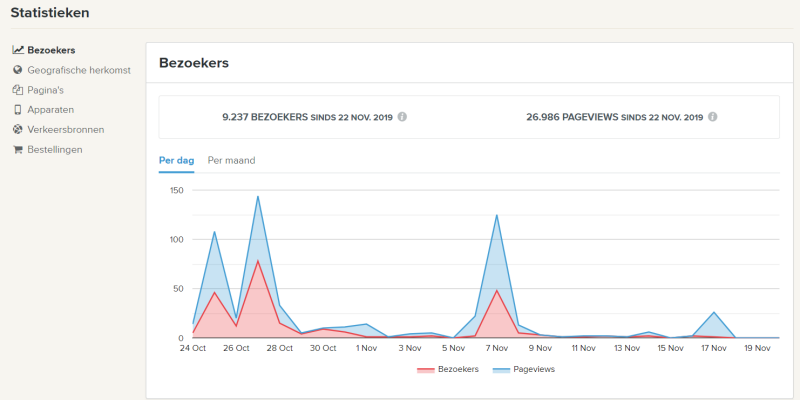800x400 pixels.
Task: Go to Verkeersbronnen section
Action: (x=66, y=130)
